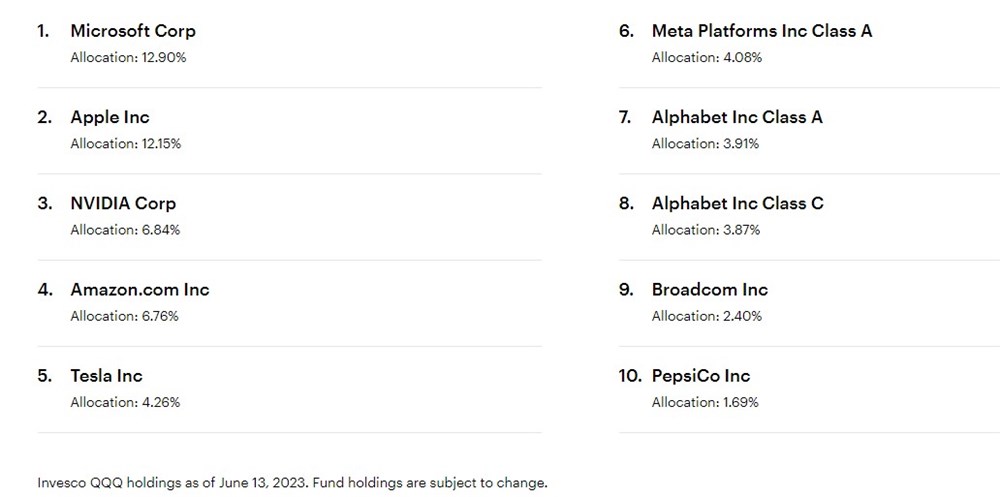Select PepsiCo's 1.69% allocation figure
Image resolution: width=1000 pixels, height=497 pixels.
[x=705, y=402]
